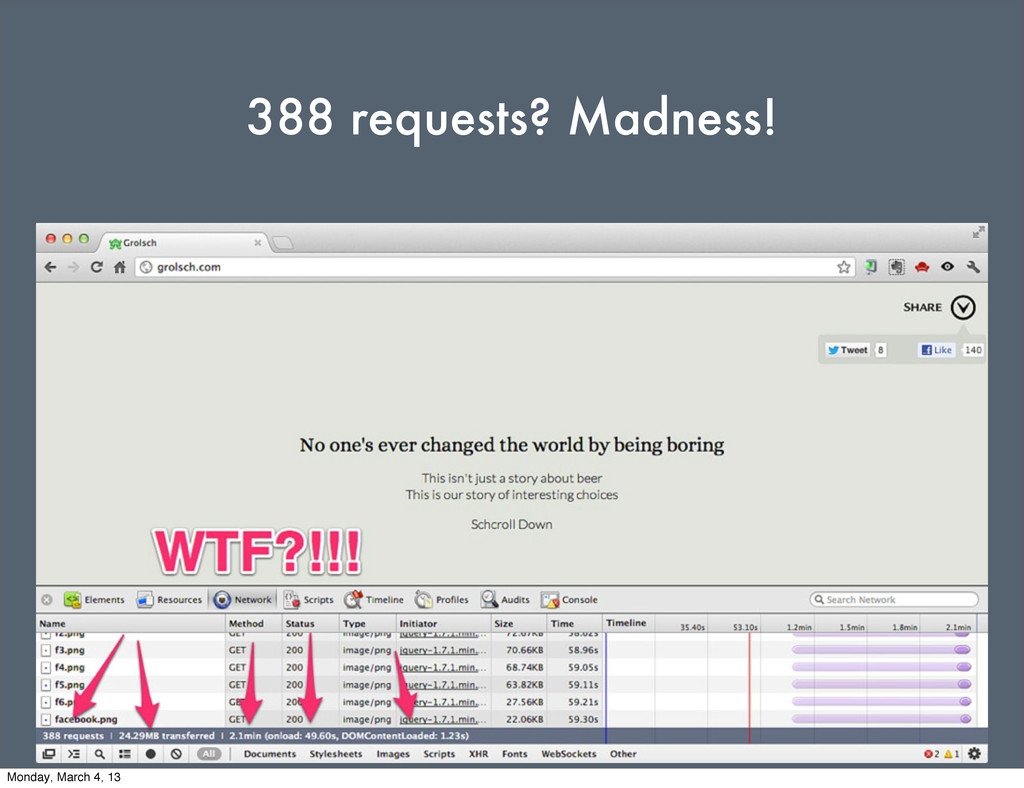Open the Timeline panel
Viewport: 1024px width, 788px height.
(374, 599)
